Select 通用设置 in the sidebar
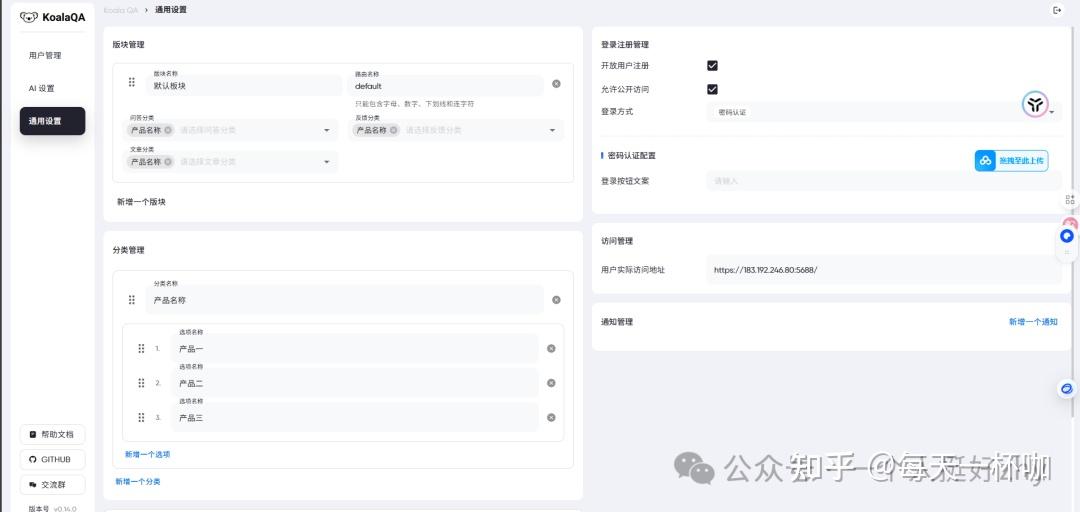This screenshot has height=512, width=1080. tap(52, 121)
